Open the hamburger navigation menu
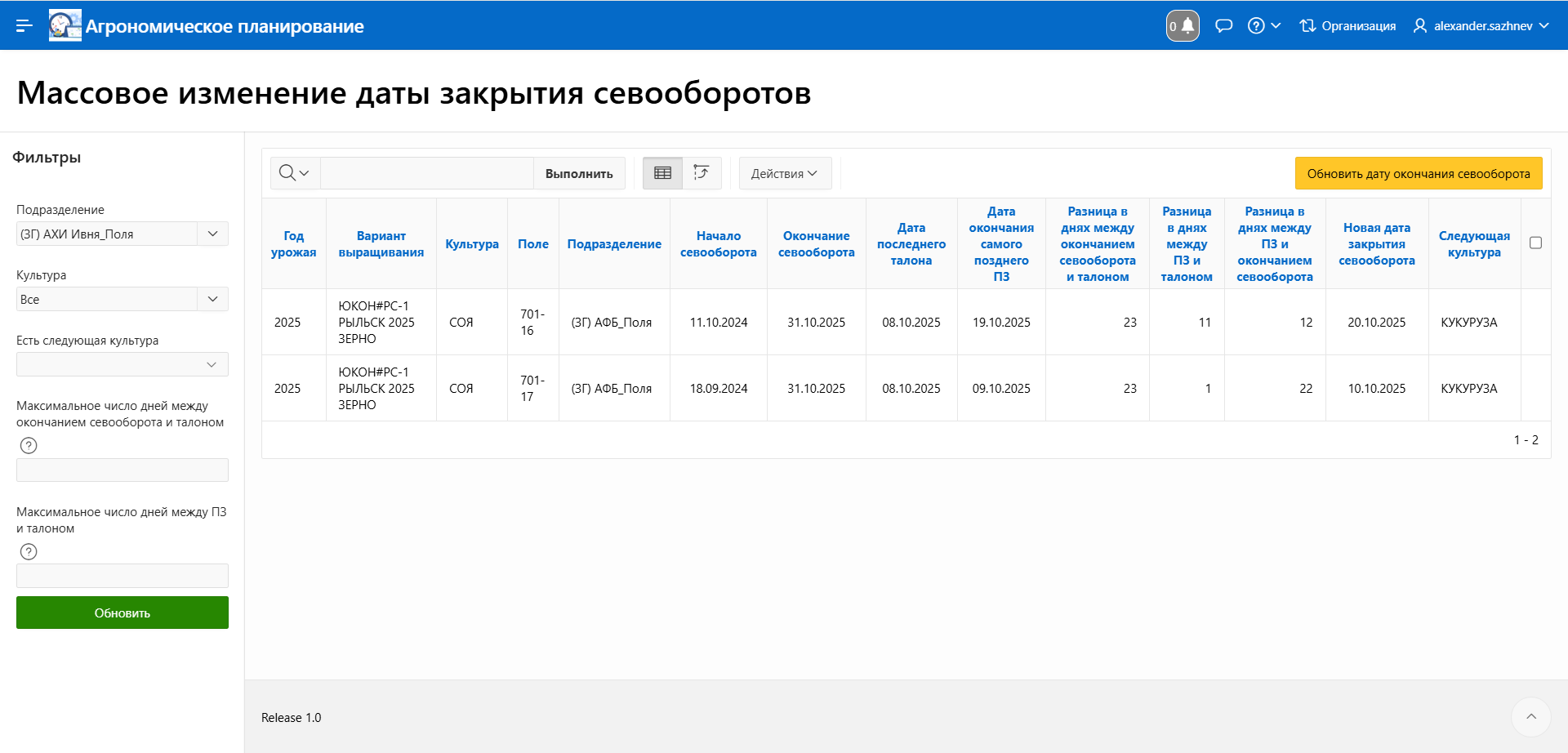 [x=24, y=25]
